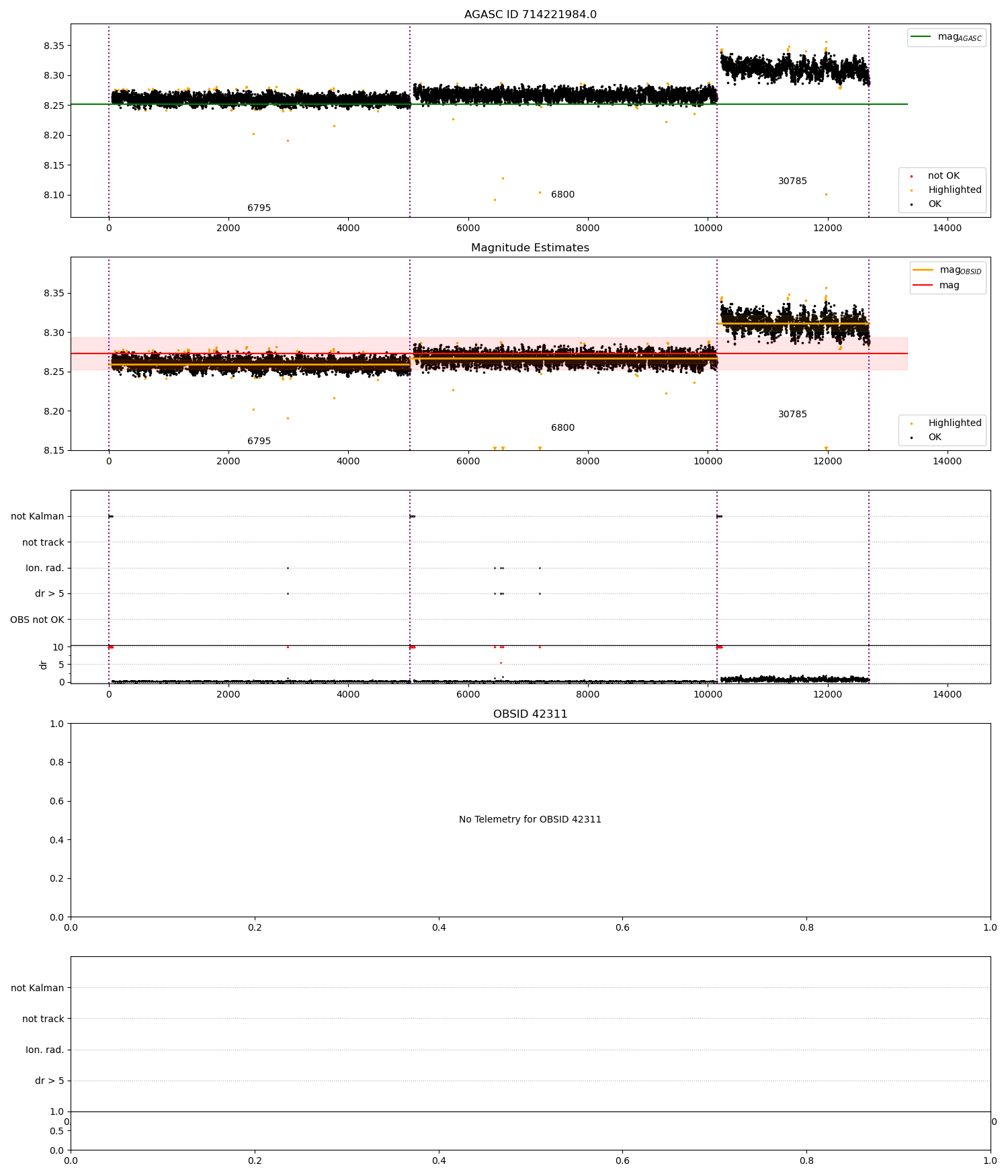Click the 6795 label in Magnitude Estimates plot
The height and width of the screenshot is (1176, 1008).
(x=259, y=442)
